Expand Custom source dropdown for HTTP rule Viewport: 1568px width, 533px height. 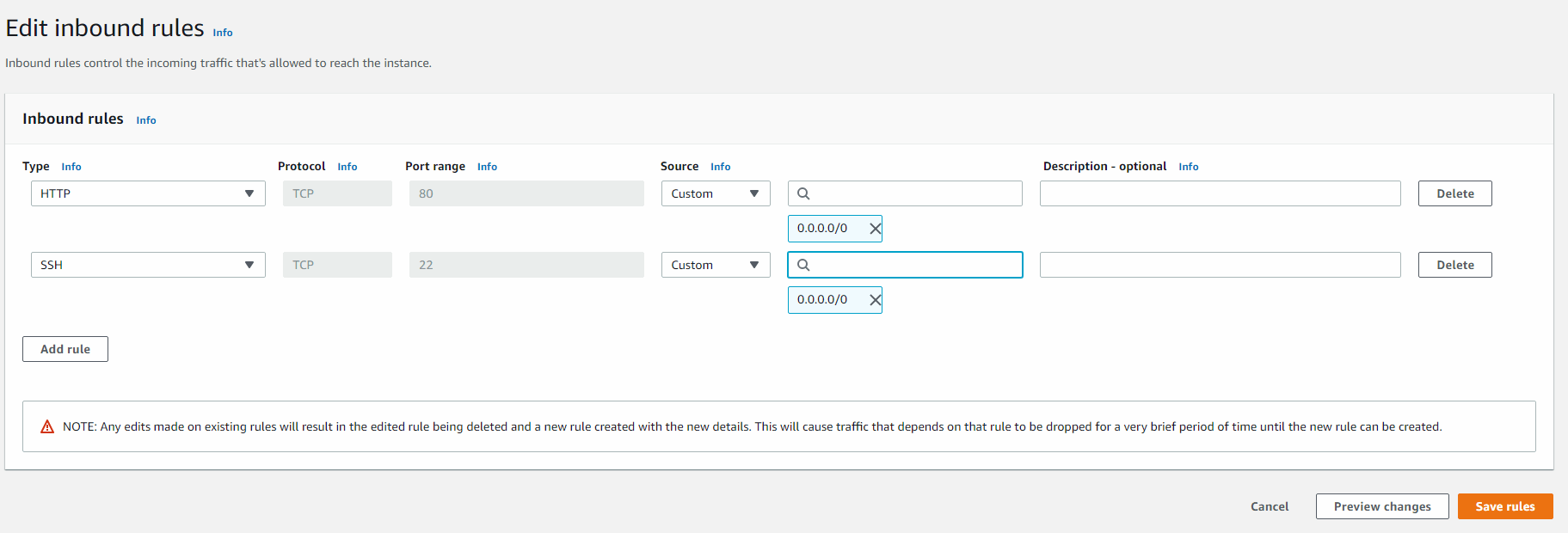point(715,193)
